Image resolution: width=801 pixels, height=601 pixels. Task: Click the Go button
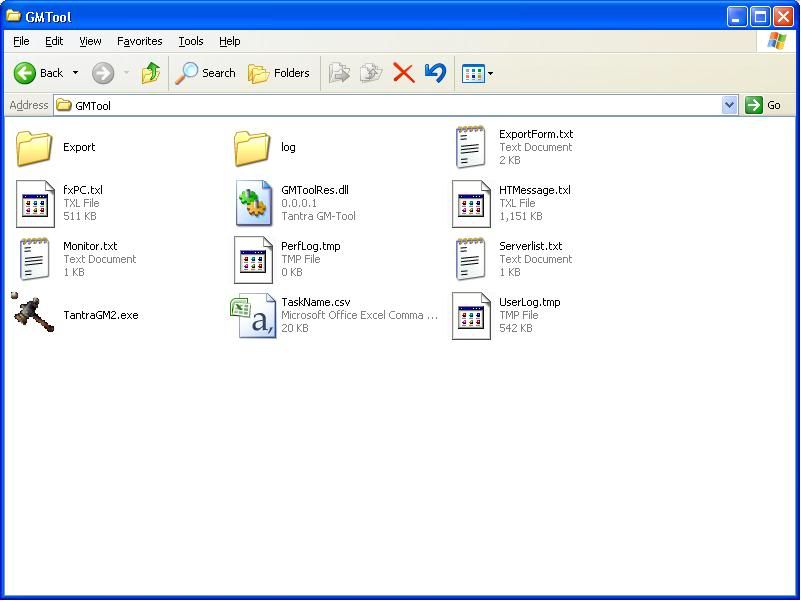[763, 105]
